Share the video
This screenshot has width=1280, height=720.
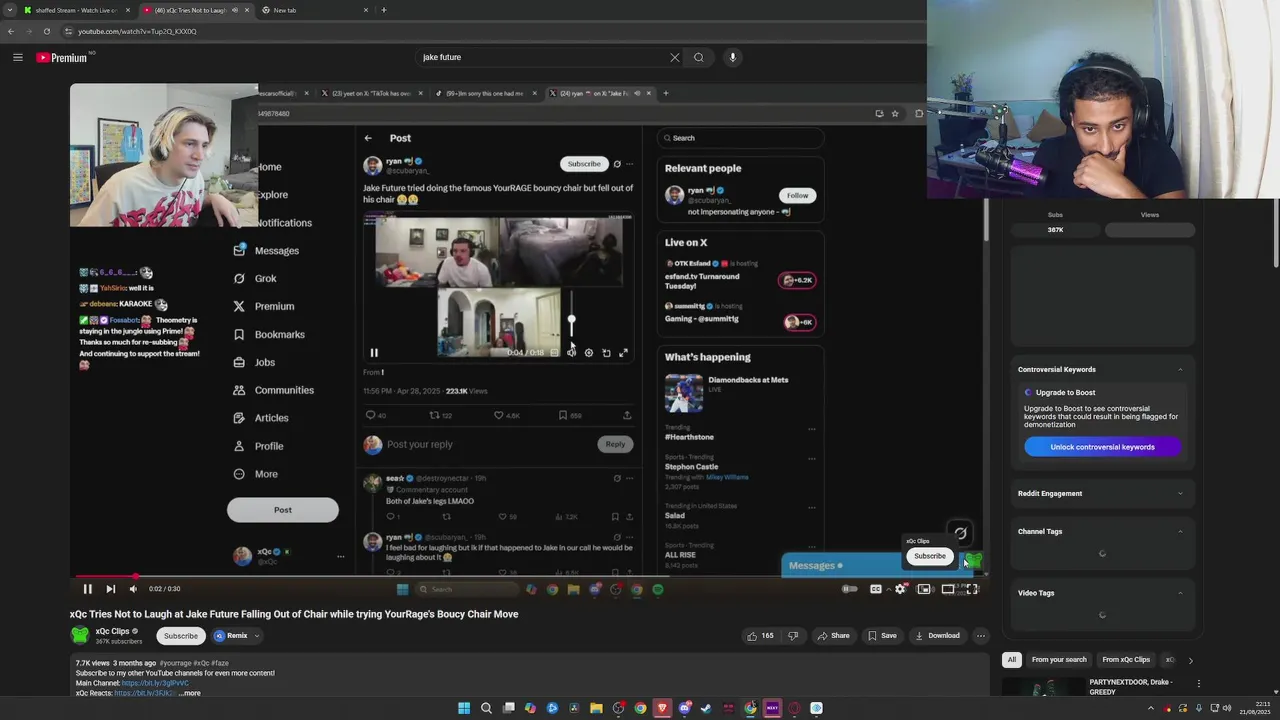[833, 636]
